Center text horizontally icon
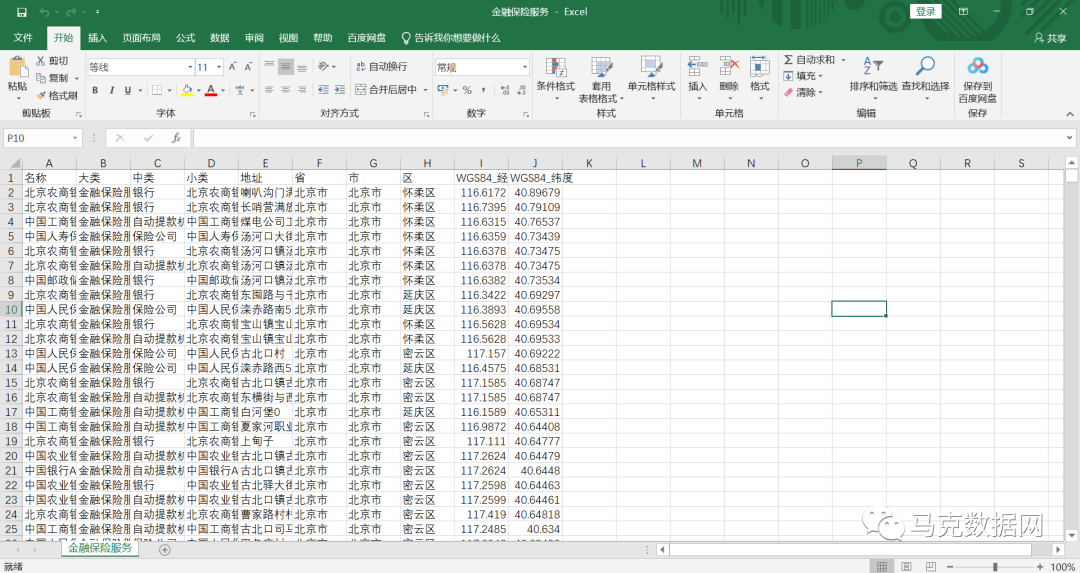Viewport: 1080px width, 573px height. (x=285, y=90)
